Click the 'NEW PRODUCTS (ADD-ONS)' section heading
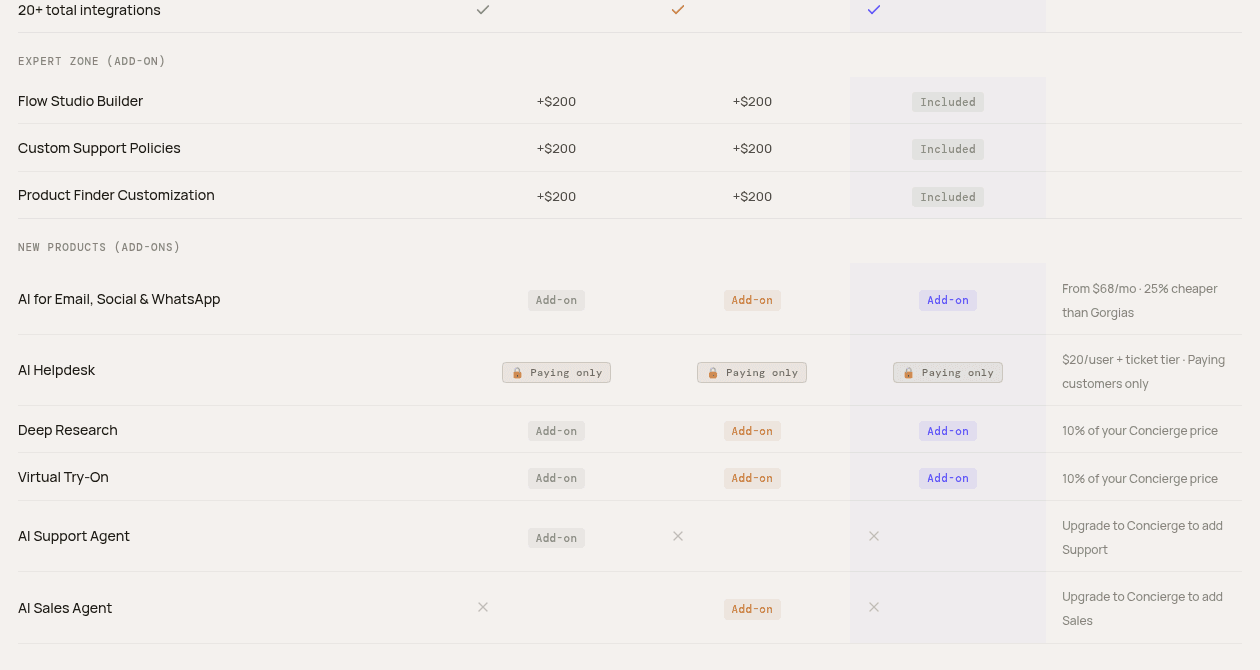Viewport: 1260px width, 670px height. tap(99, 247)
